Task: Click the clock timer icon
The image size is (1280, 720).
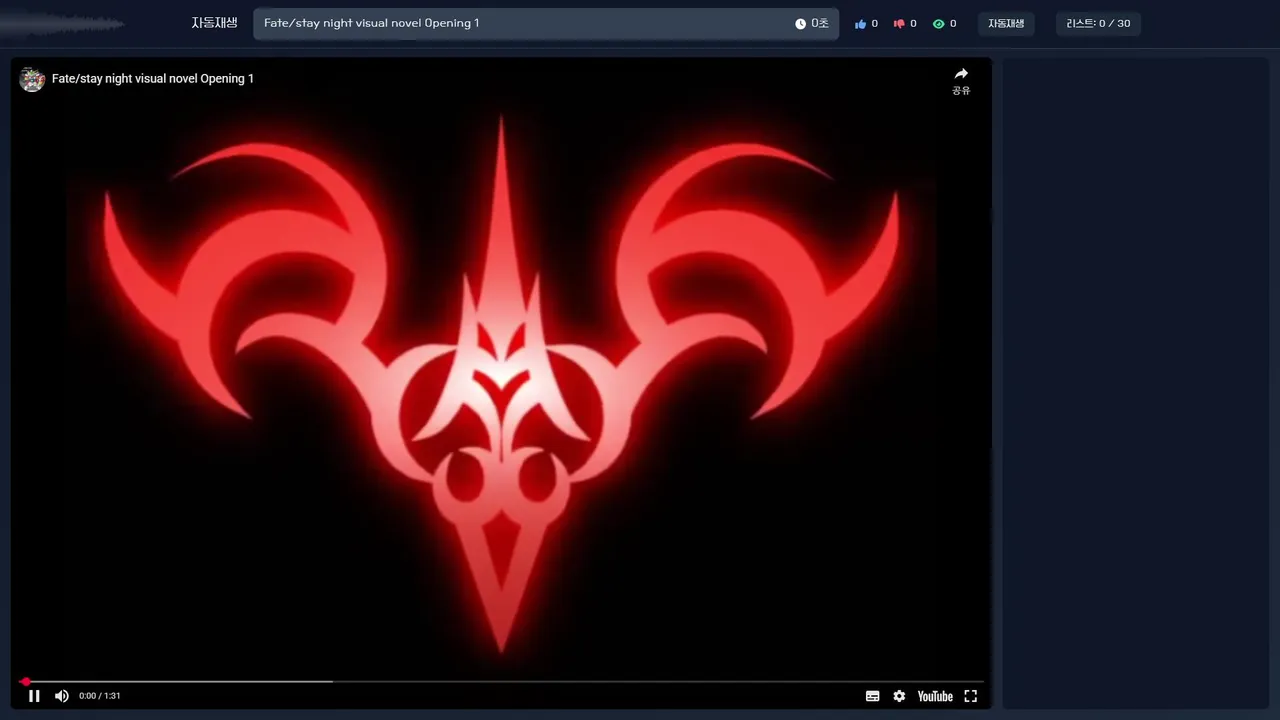Action: [800, 24]
